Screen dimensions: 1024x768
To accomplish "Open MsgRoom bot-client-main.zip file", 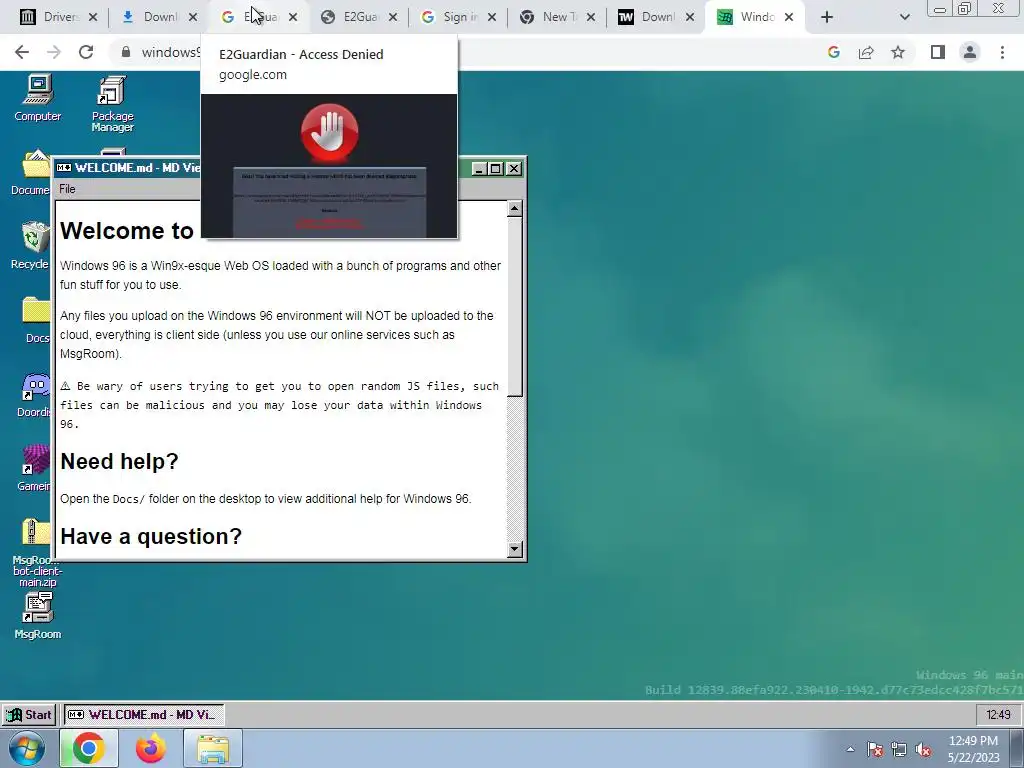I will pyautogui.click(x=37, y=552).
